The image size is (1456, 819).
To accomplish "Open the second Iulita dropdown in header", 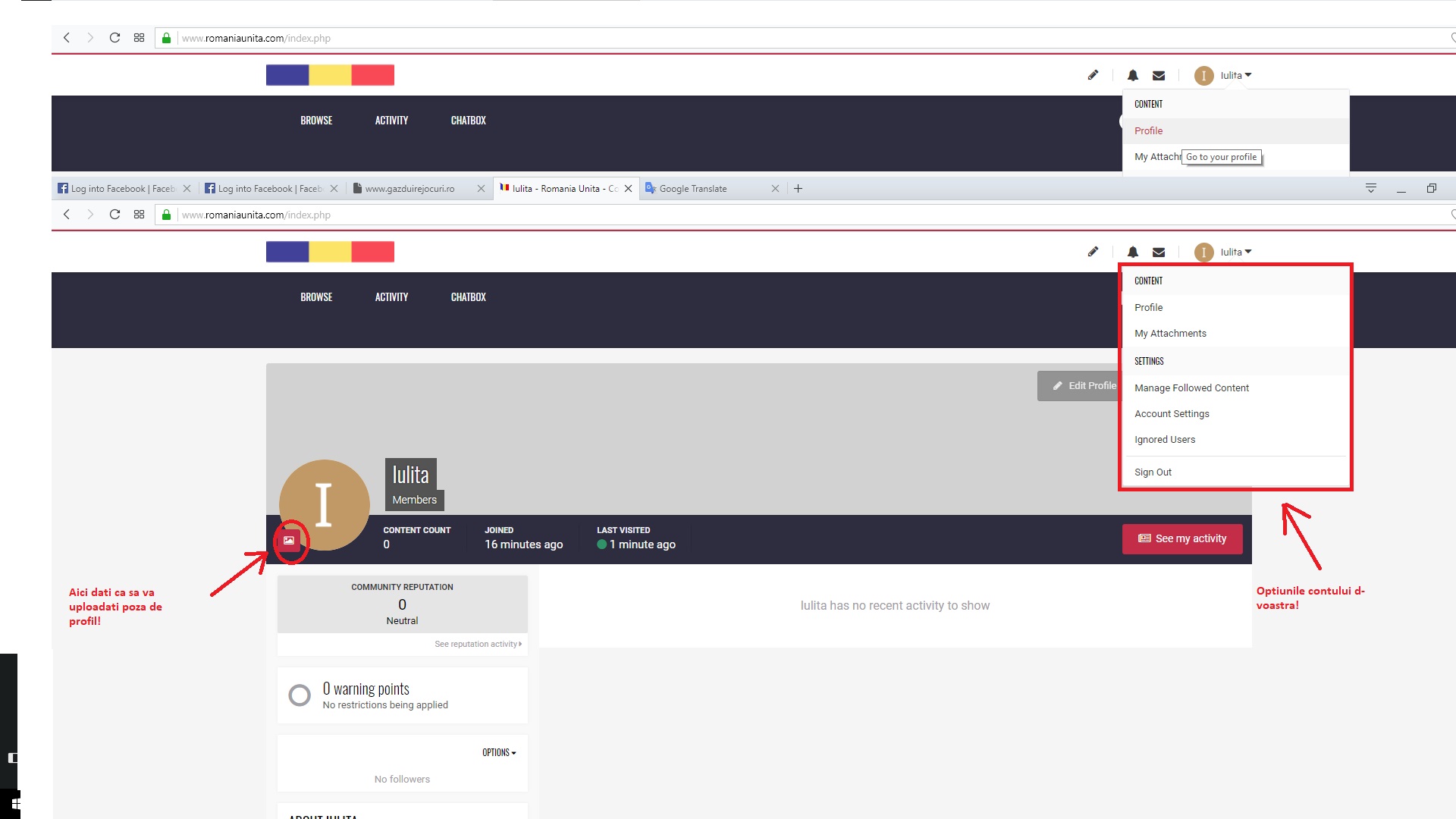I will (x=1234, y=251).
